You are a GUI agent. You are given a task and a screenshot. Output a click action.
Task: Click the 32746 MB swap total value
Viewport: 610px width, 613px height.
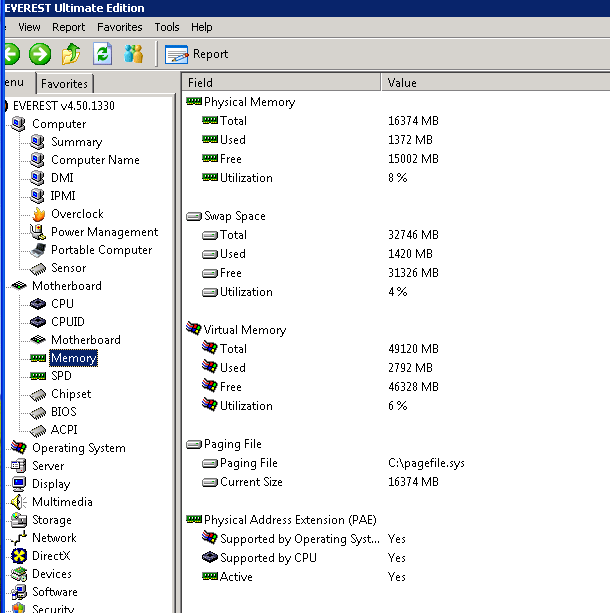pyautogui.click(x=413, y=235)
